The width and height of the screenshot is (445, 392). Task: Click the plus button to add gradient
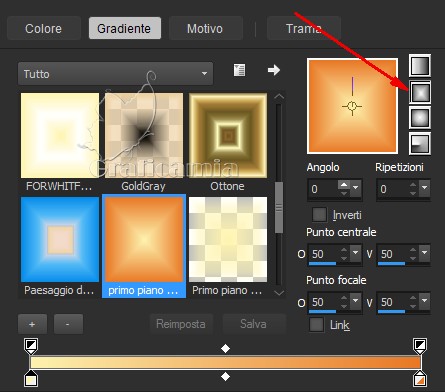(32, 324)
